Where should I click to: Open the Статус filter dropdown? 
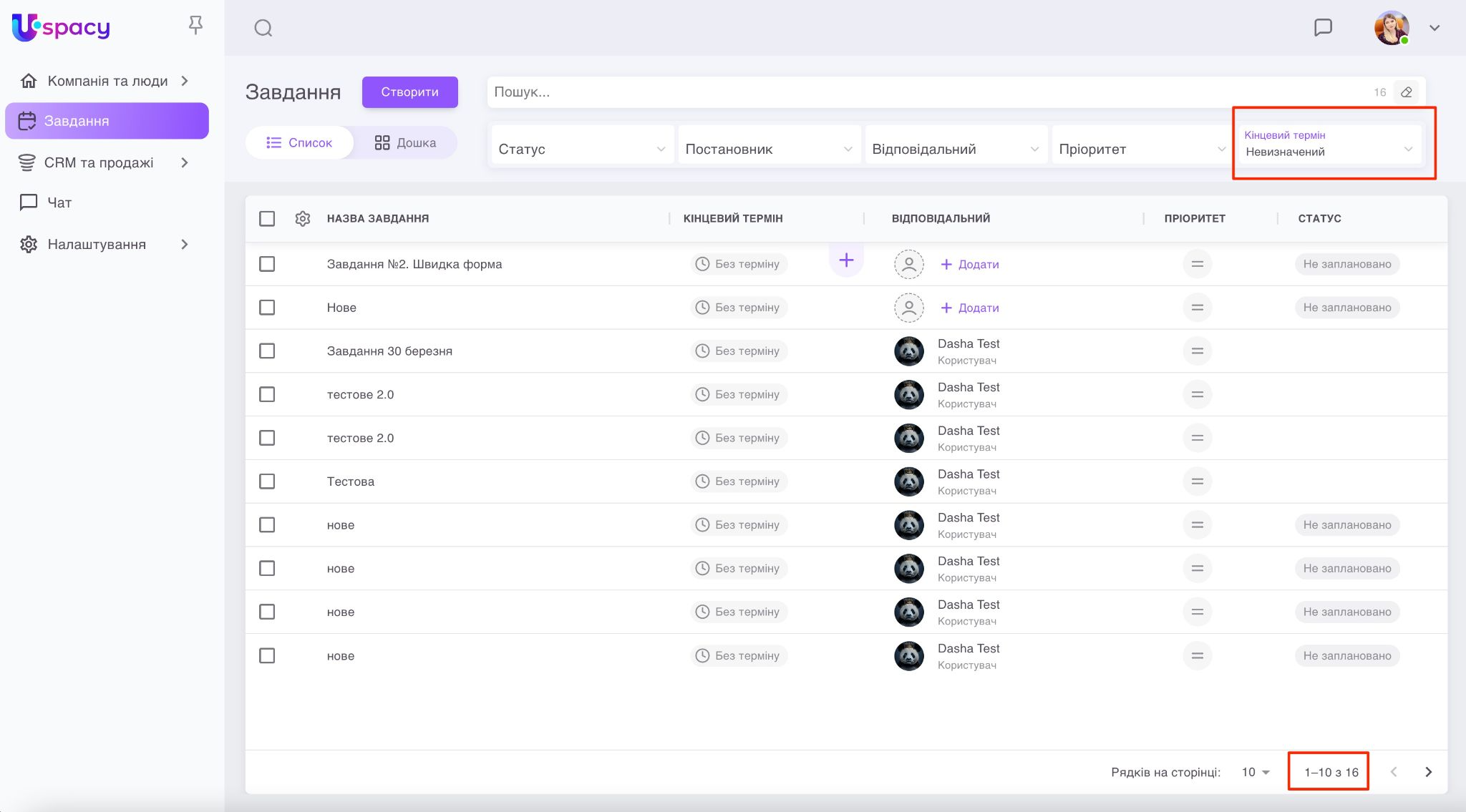pyautogui.click(x=581, y=149)
